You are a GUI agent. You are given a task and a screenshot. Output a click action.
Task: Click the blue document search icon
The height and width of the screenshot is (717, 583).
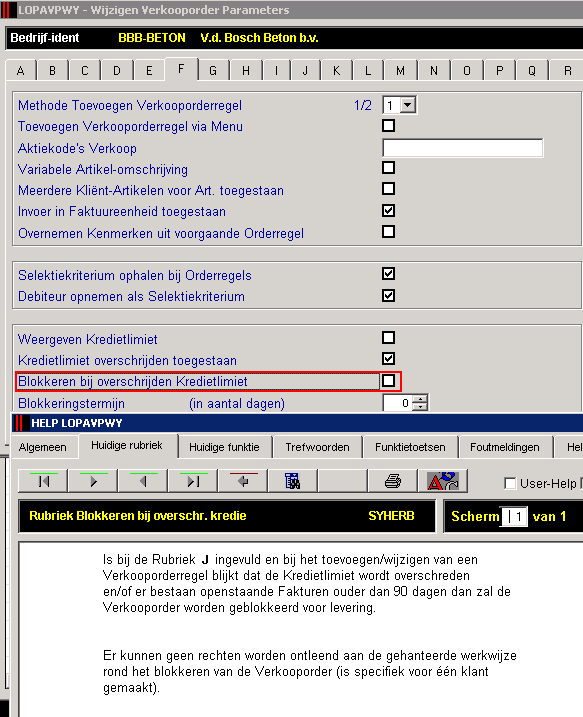pyautogui.click(x=293, y=481)
